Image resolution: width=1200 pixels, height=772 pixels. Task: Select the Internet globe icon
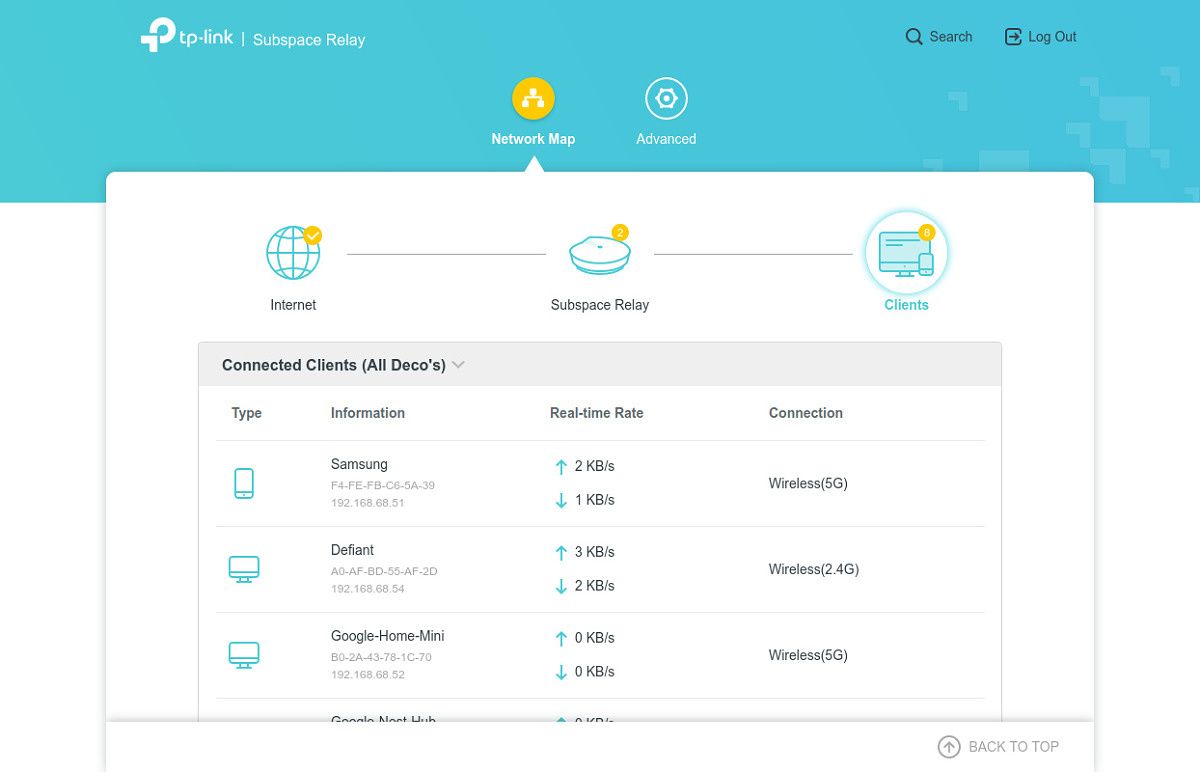293,253
